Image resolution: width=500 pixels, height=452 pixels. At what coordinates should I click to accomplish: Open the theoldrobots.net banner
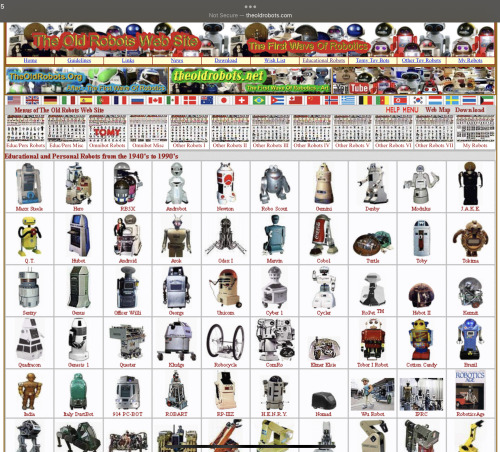click(x=250, y=80)
